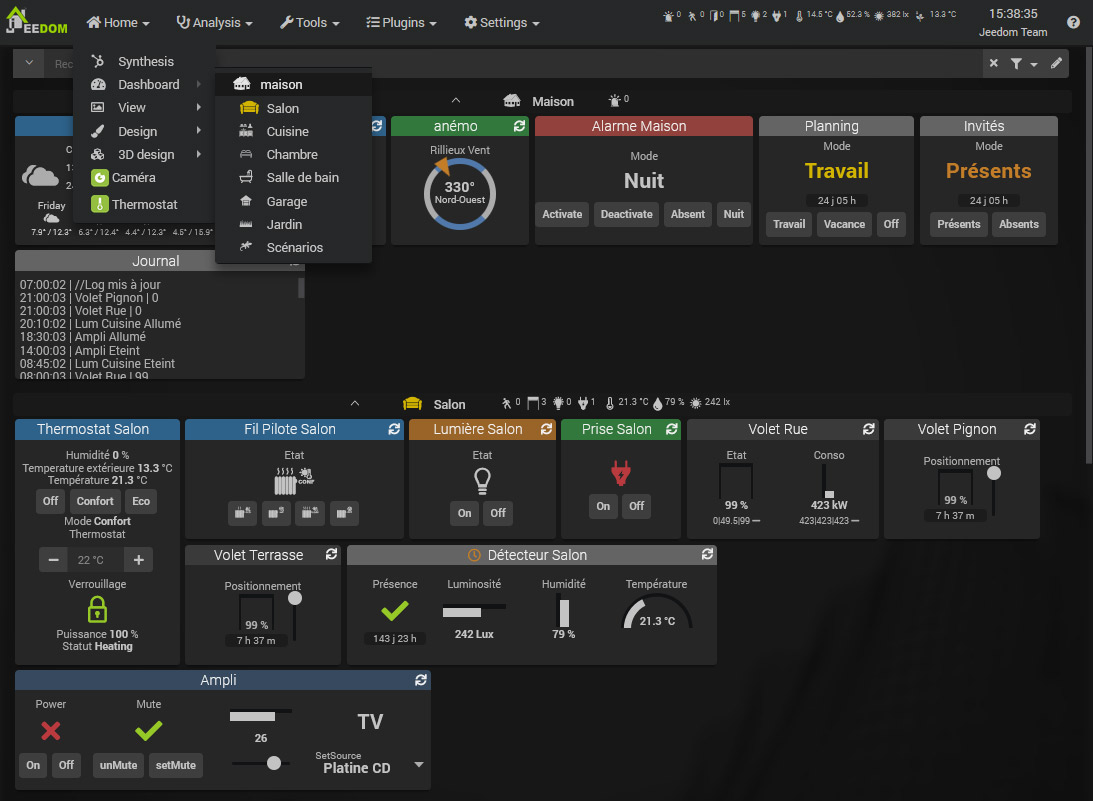
Task: Click setMute on Ampli
Action: click(x=176, y=765)
